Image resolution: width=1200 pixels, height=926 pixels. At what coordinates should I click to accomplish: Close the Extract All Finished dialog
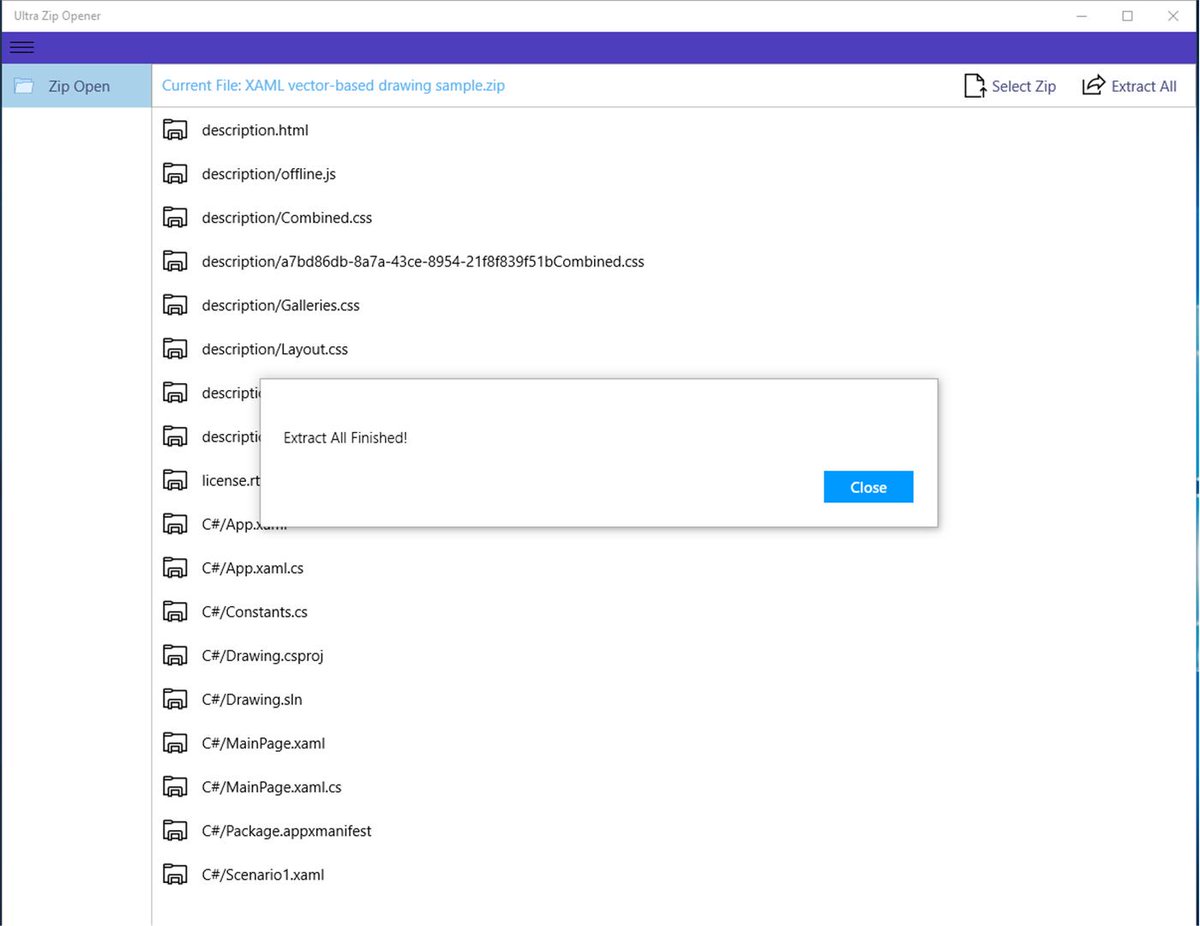tap(868, 487)
